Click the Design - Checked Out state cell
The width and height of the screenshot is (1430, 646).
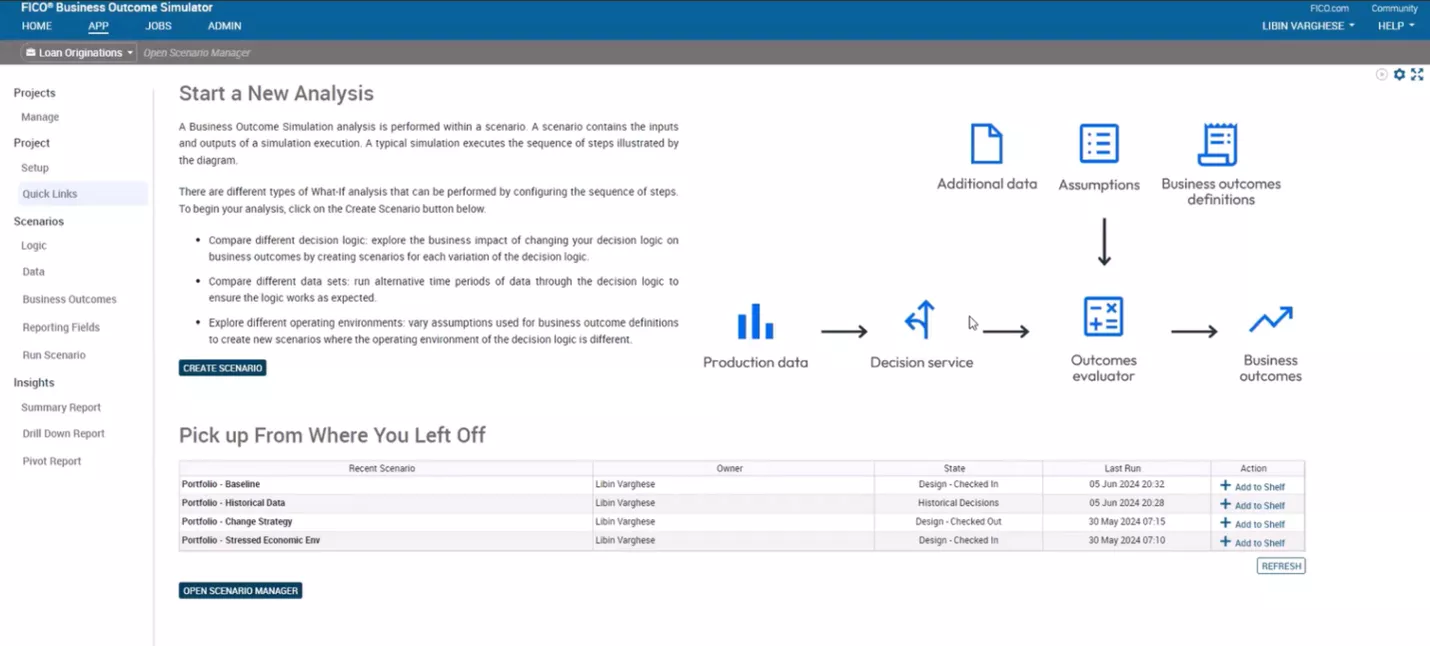pyautogui.click(x=958, y=522)
